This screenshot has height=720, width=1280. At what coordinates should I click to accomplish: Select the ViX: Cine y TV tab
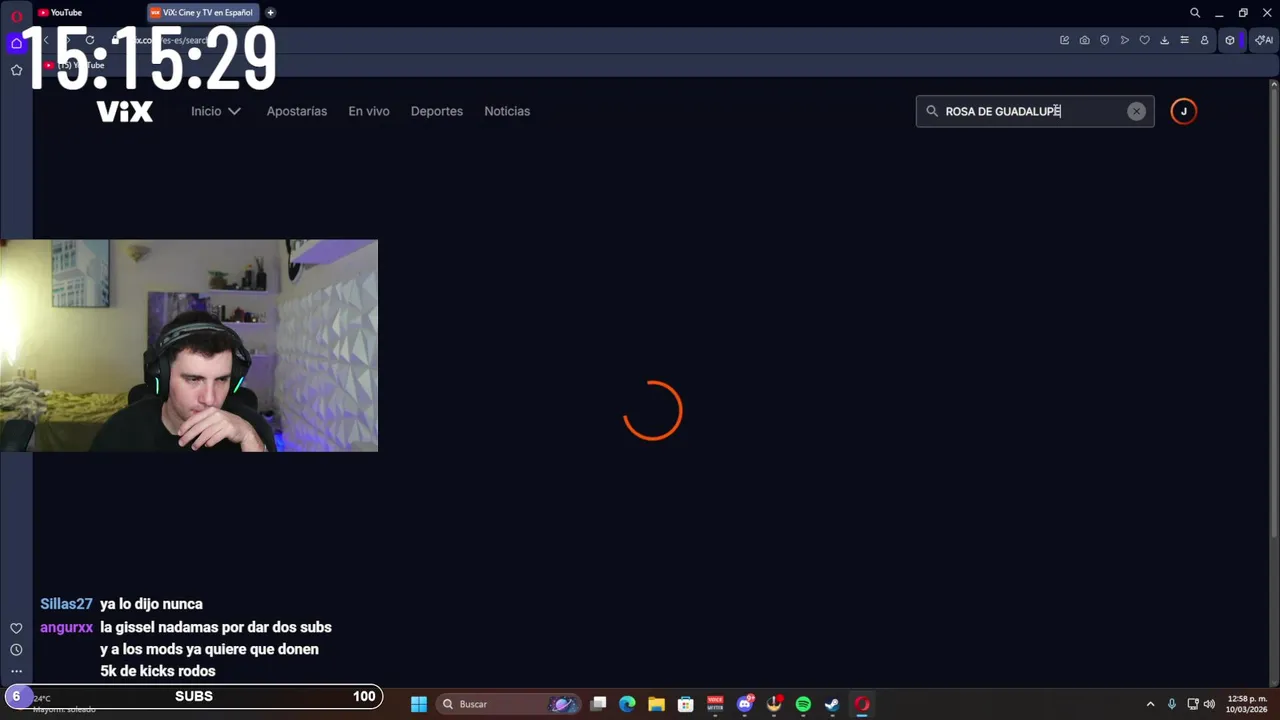pyautogui.click(x=203, y=13)
